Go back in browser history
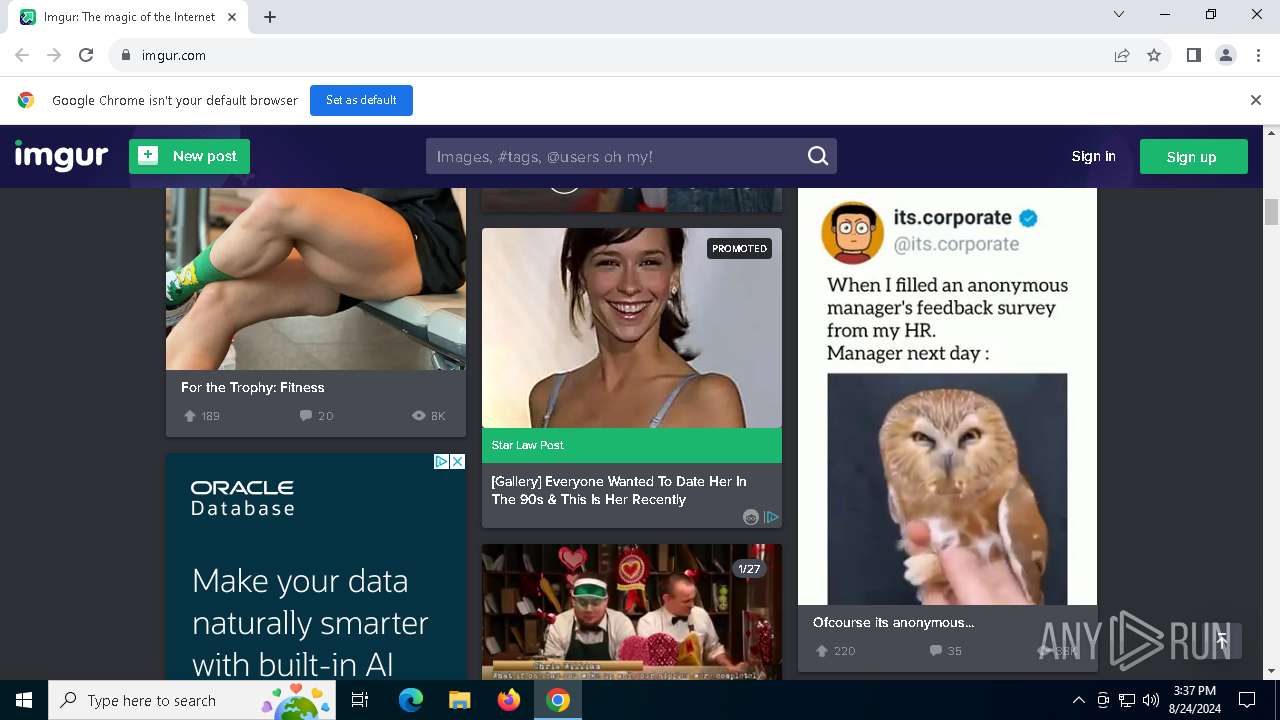 coord(22,55)
